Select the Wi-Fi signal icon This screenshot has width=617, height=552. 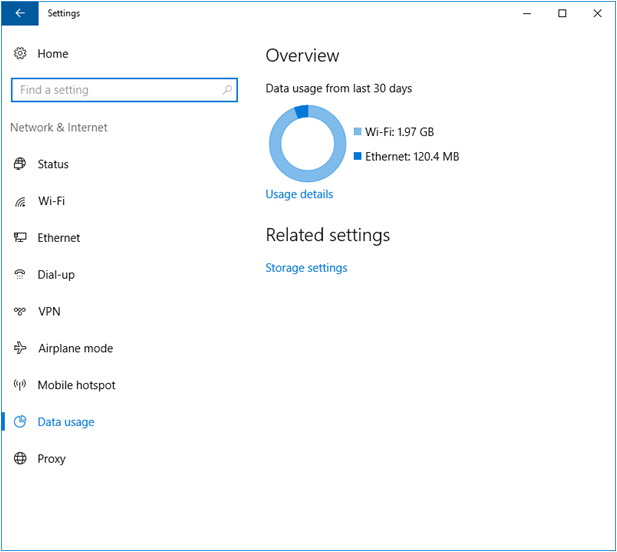click(x=20, y=202)
